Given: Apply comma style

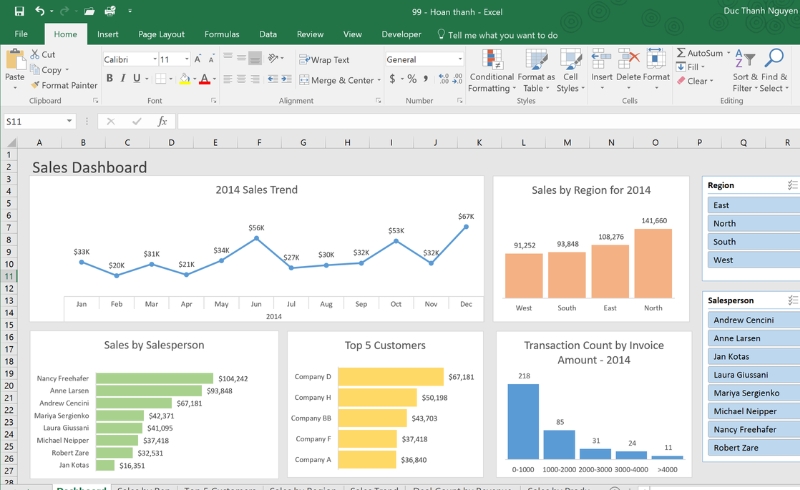Looking at the screenshot, I should [x=425, y=79].
